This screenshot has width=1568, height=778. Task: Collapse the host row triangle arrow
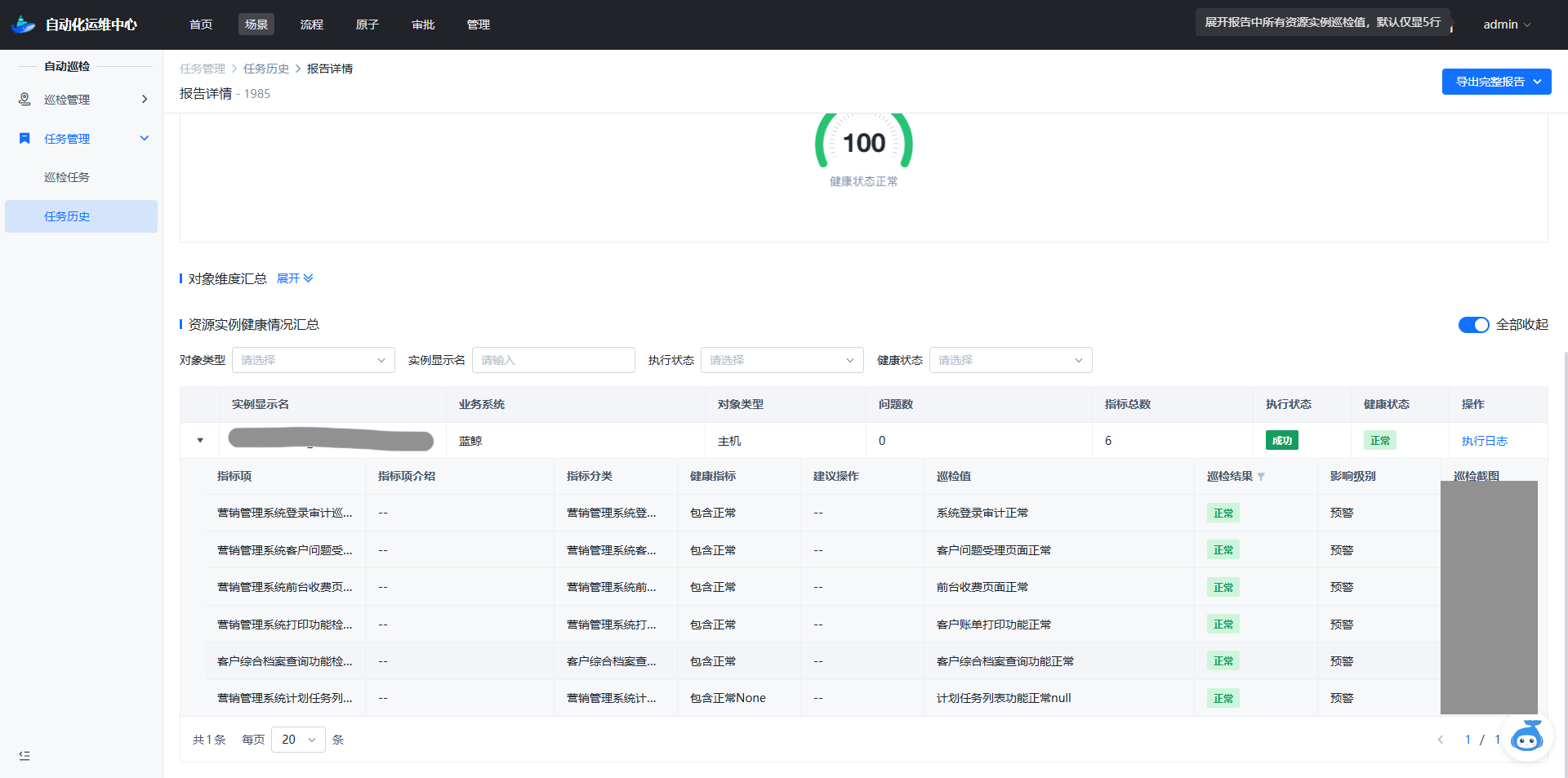point(200,441)
